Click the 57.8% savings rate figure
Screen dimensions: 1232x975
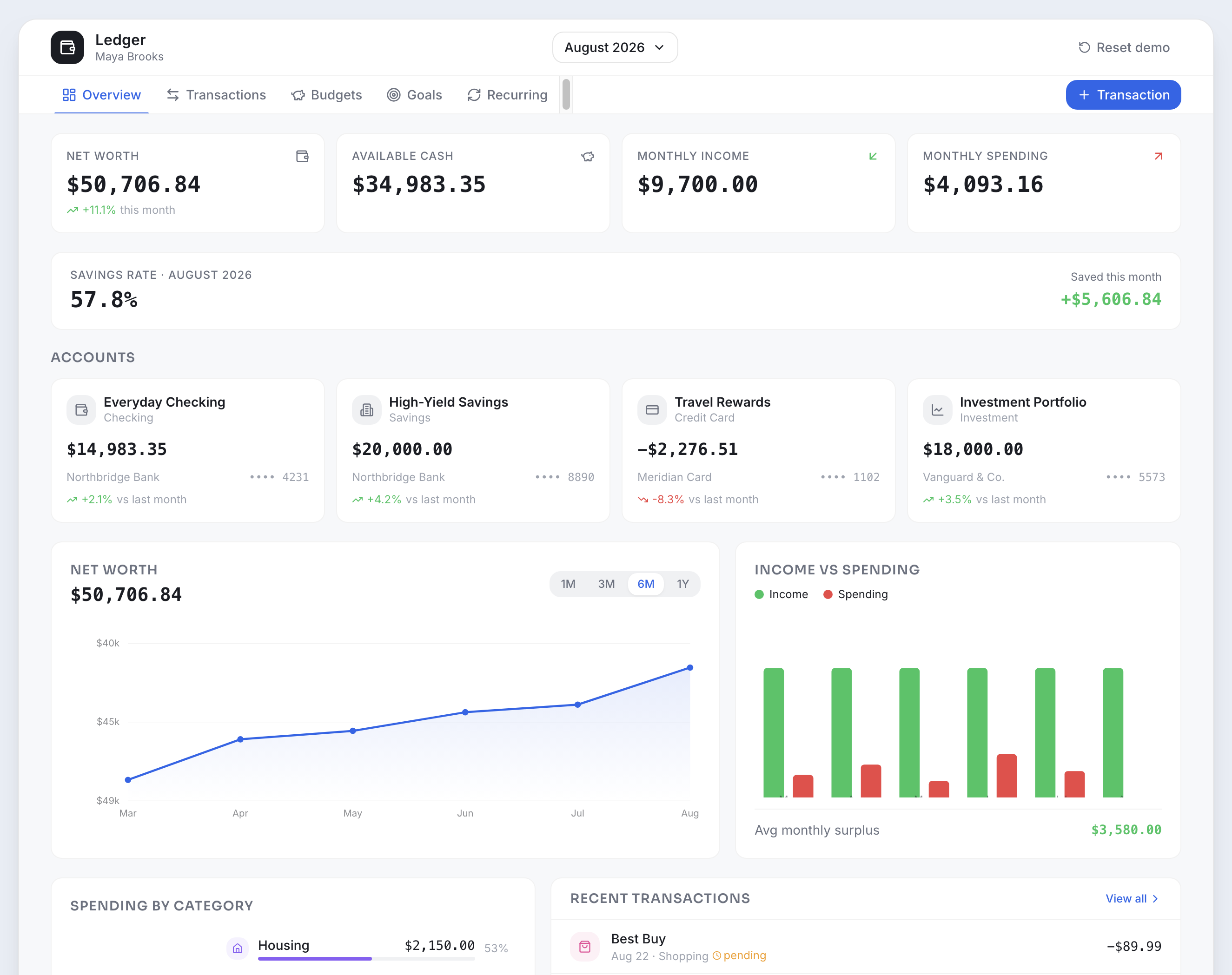104,300
